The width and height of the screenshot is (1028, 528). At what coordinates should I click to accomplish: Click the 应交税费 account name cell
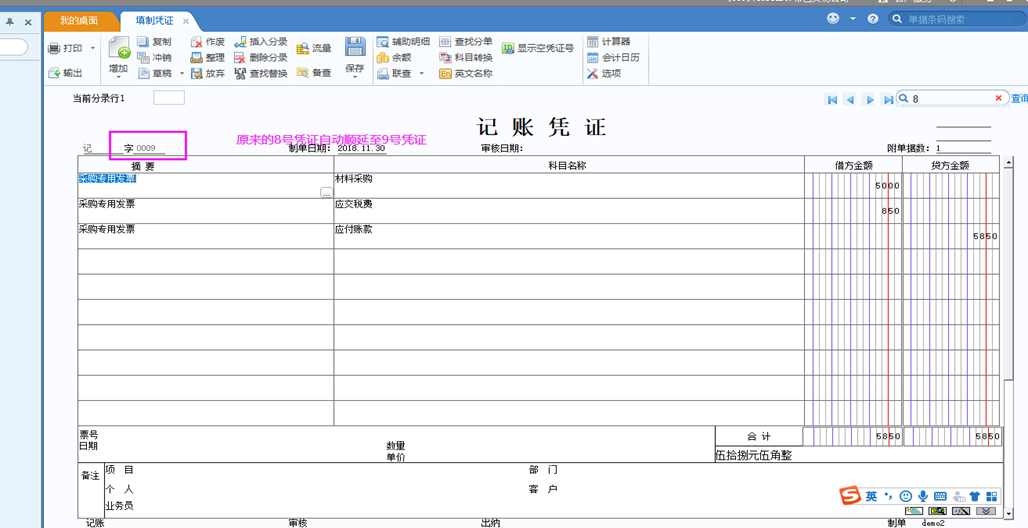569,211
